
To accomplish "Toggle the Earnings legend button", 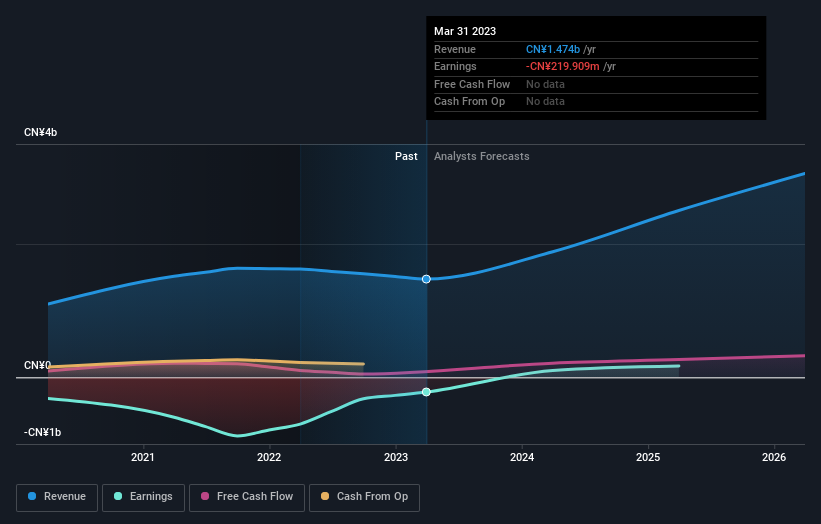I will point(143,497).
